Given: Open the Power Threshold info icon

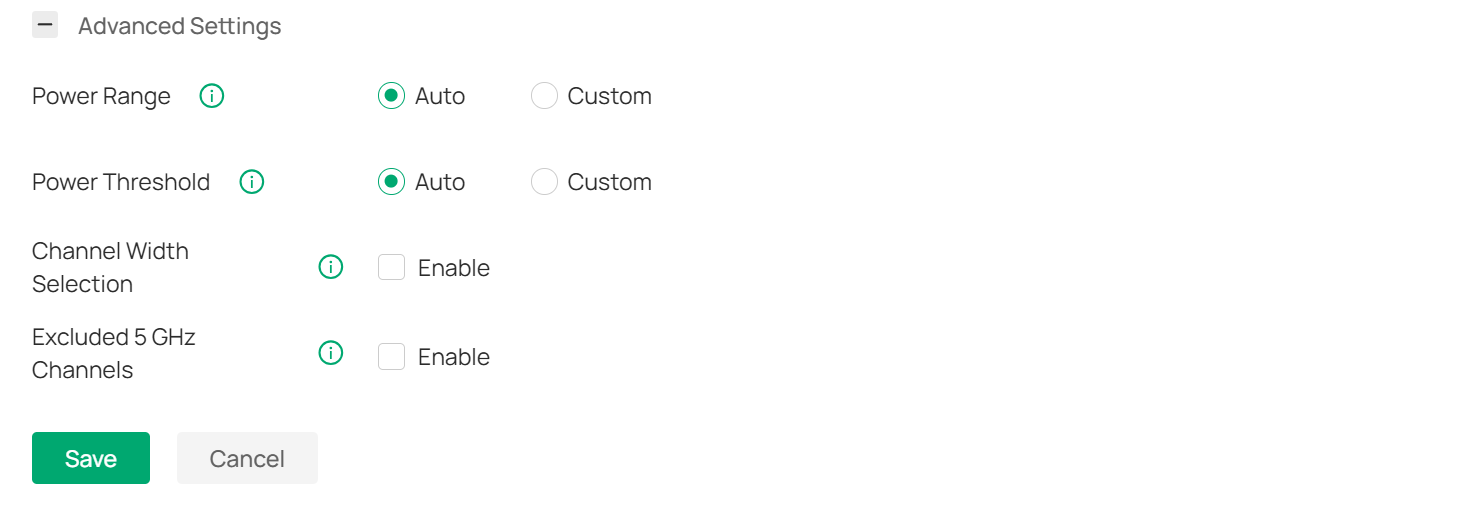Looking at the screenshot, I should click(252, 182).
